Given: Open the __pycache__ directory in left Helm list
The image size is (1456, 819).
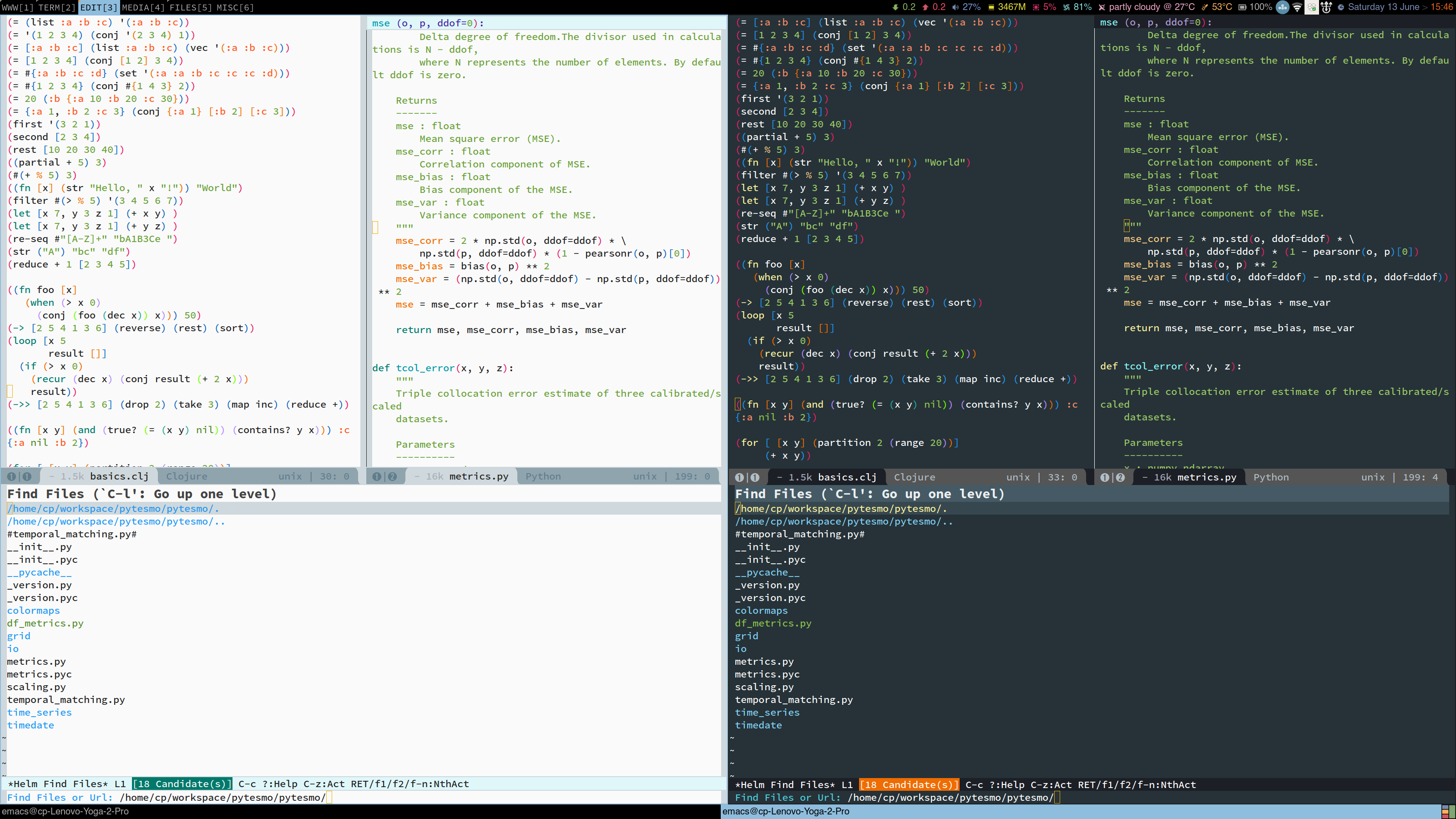Looking at the screenshot, I should pos(39,572).
